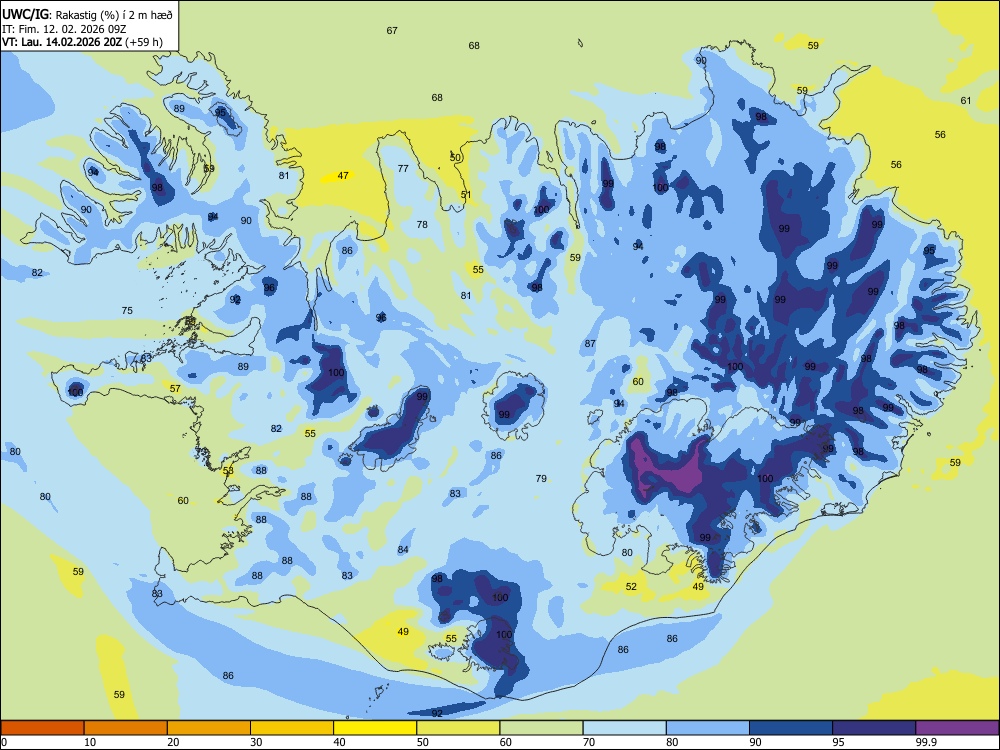This screenshot has height=750, width=1000.
Task: Click the purple above-99.9 legend swatch
Action: pos(957,728)
